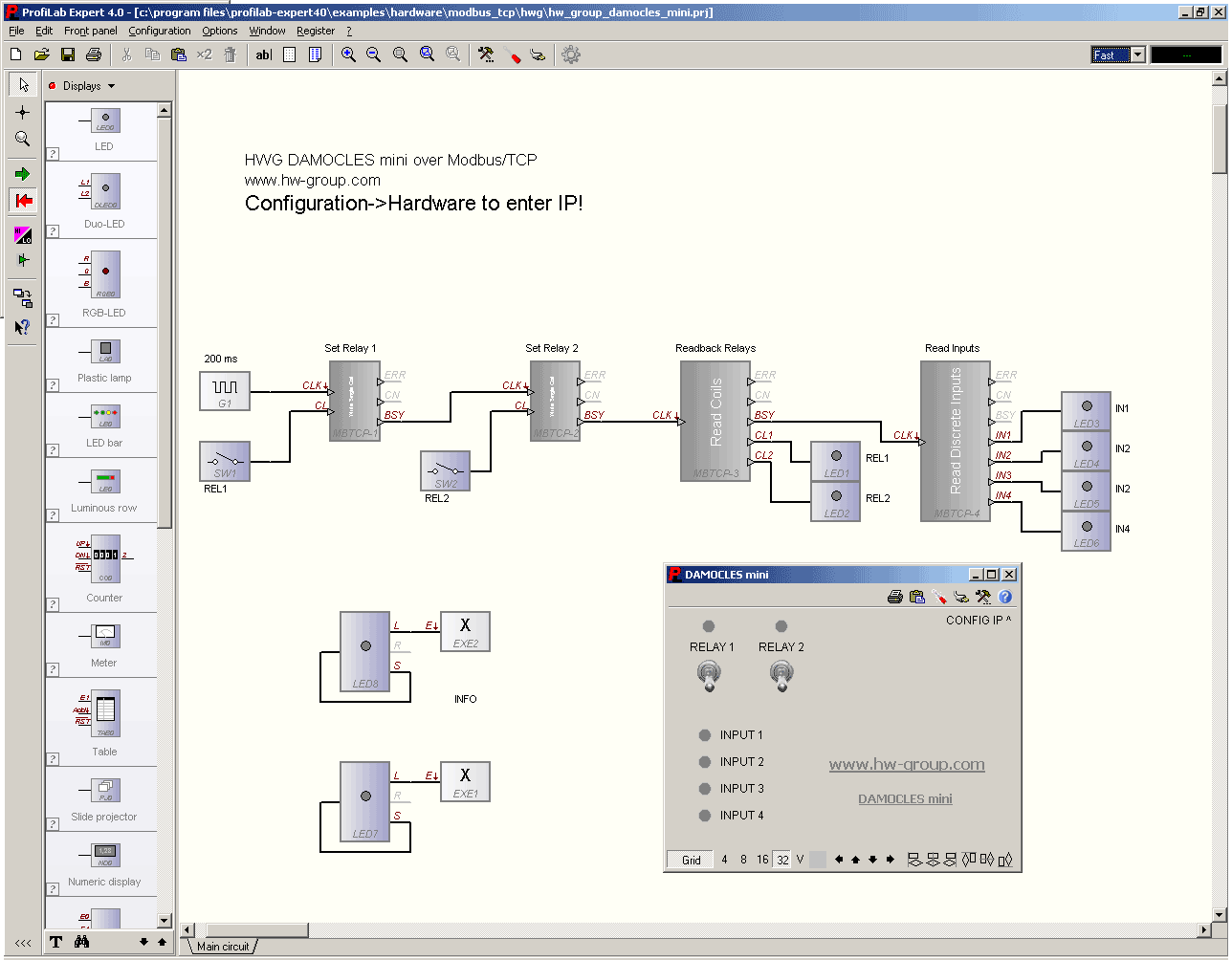Pick the magnifier tool in left sidebar
The image size is (1232, 960).
coord(23,139)
